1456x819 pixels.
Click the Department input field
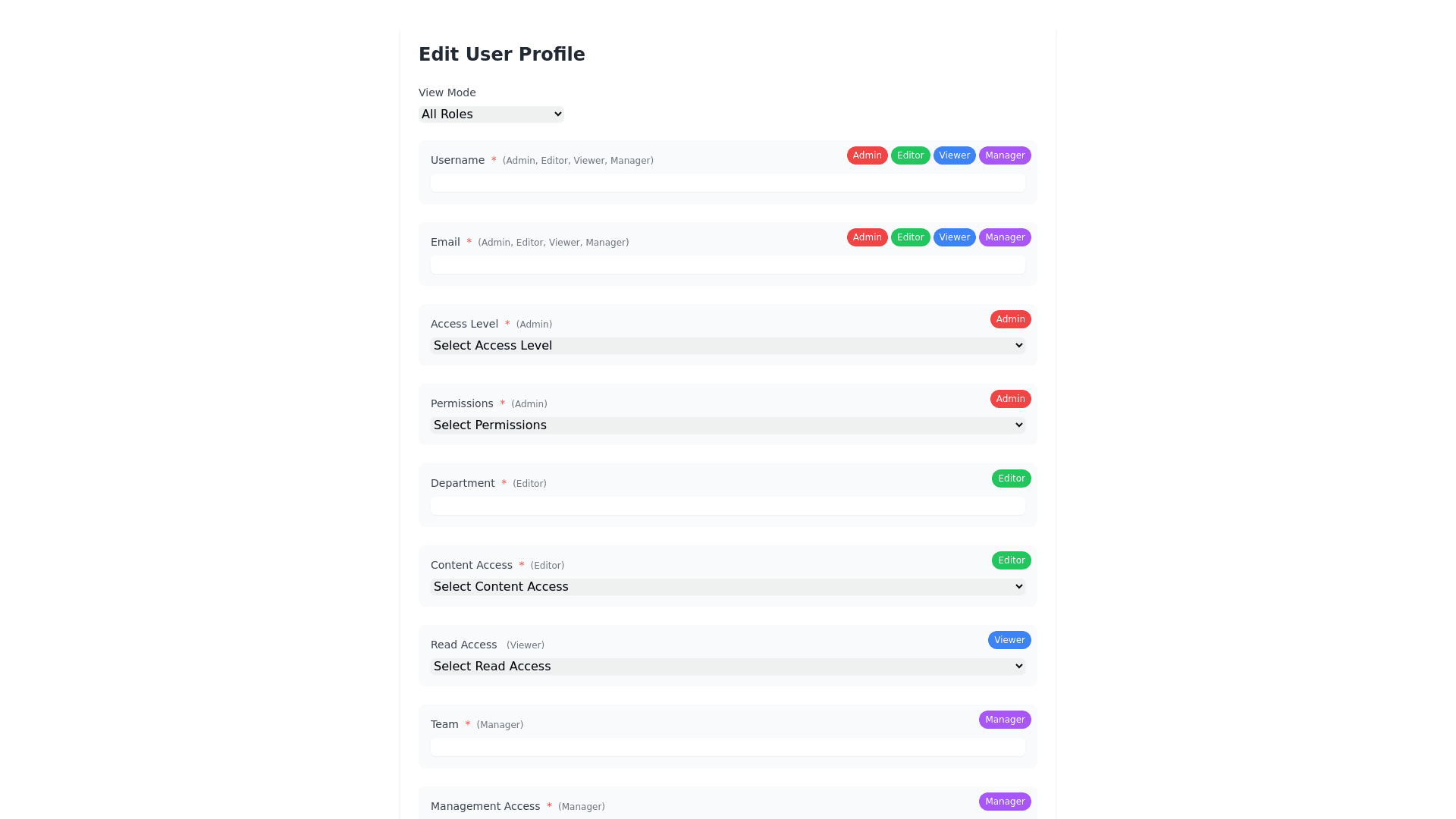[727, 506]
